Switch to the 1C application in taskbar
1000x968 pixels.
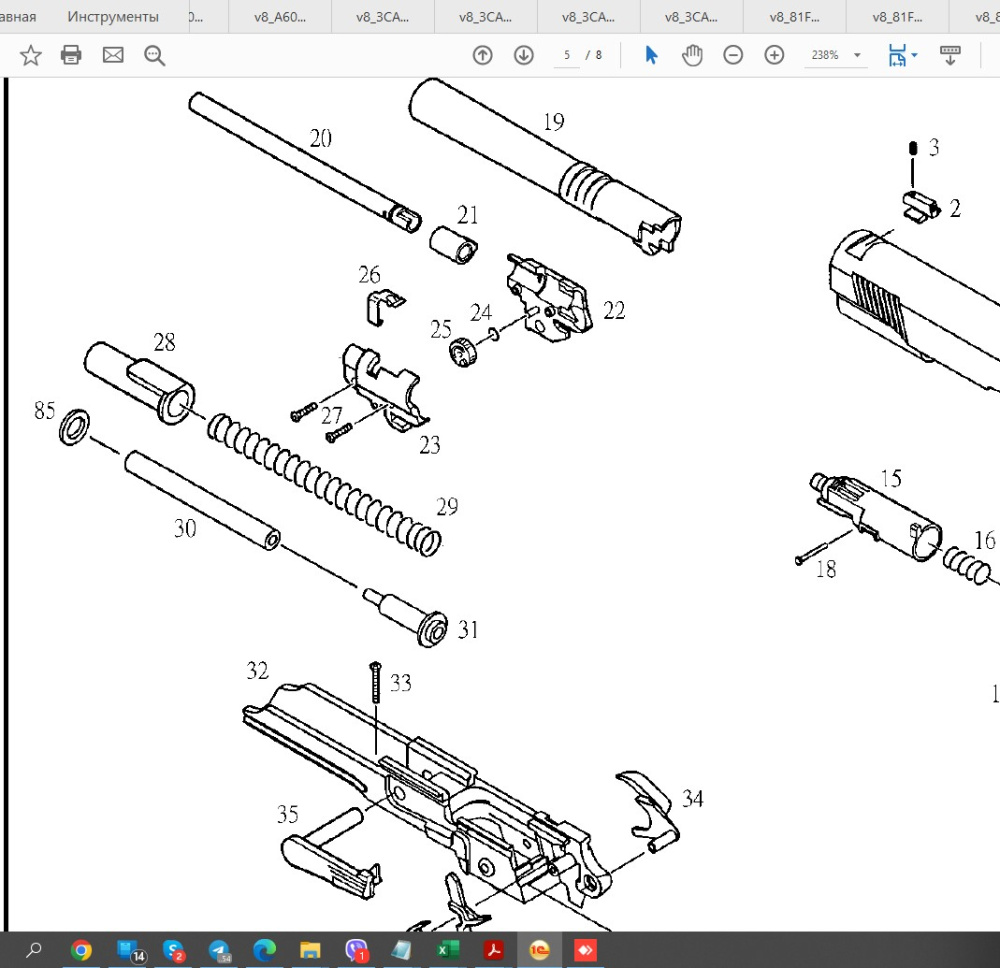pos(539,951)
